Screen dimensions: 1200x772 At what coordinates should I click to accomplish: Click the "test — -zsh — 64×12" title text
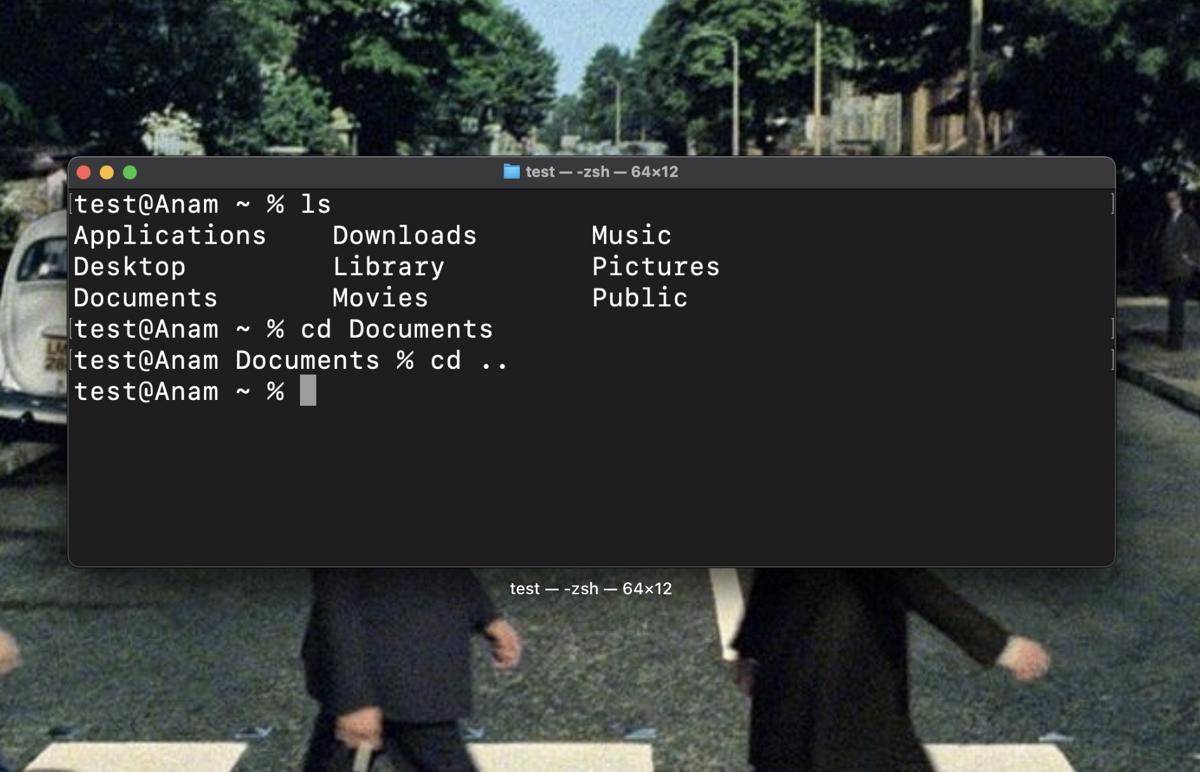tap(602, 172)
